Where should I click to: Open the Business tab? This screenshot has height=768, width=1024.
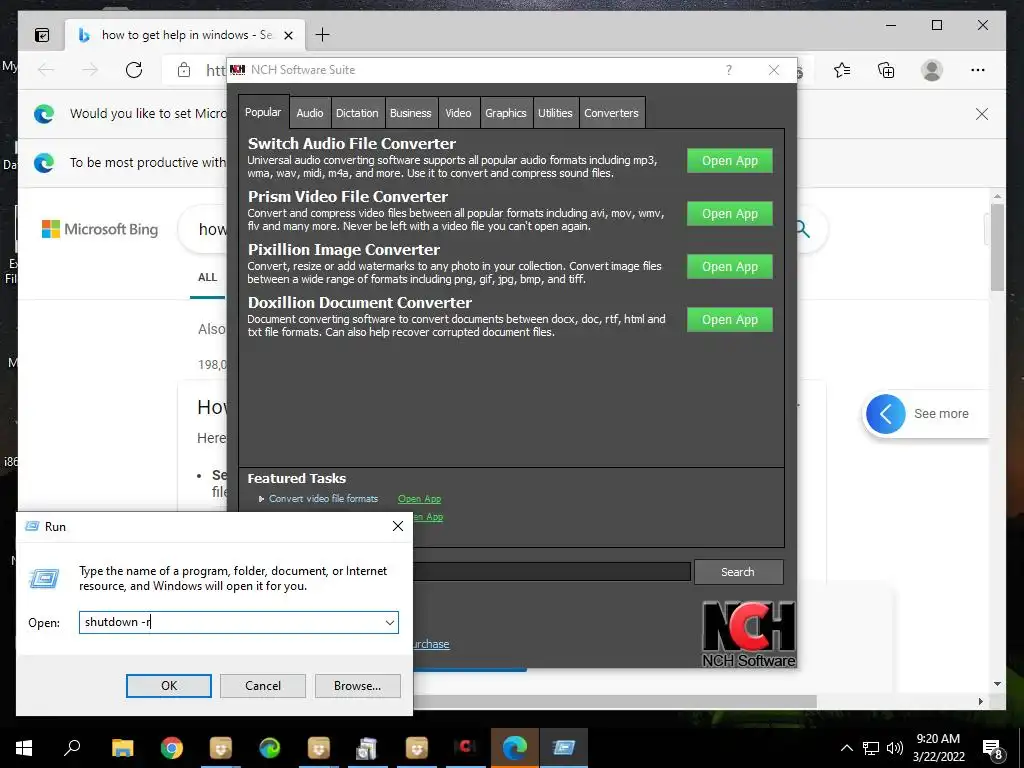point(411,113)
